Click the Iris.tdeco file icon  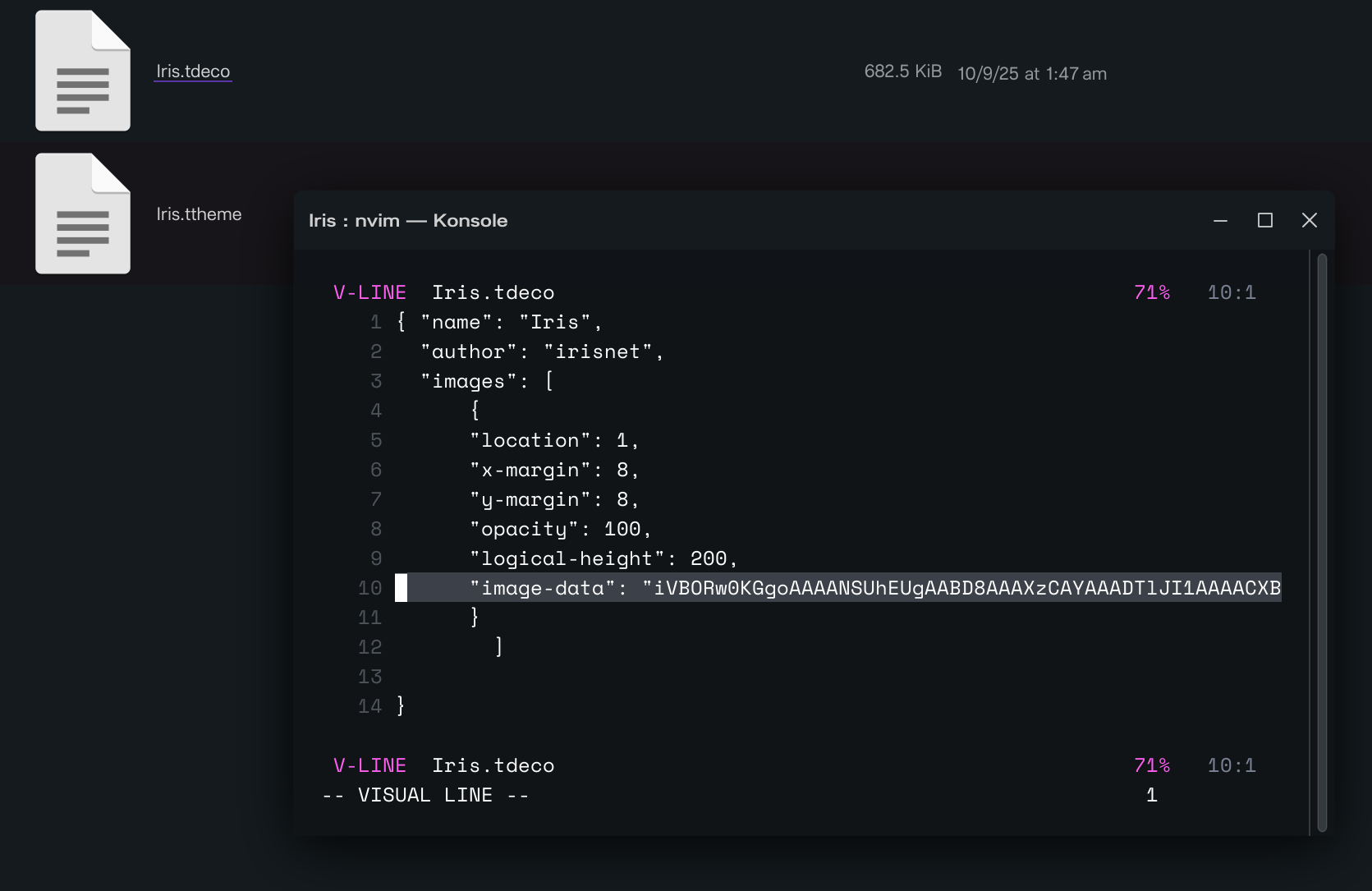click(x=82, y=71)
